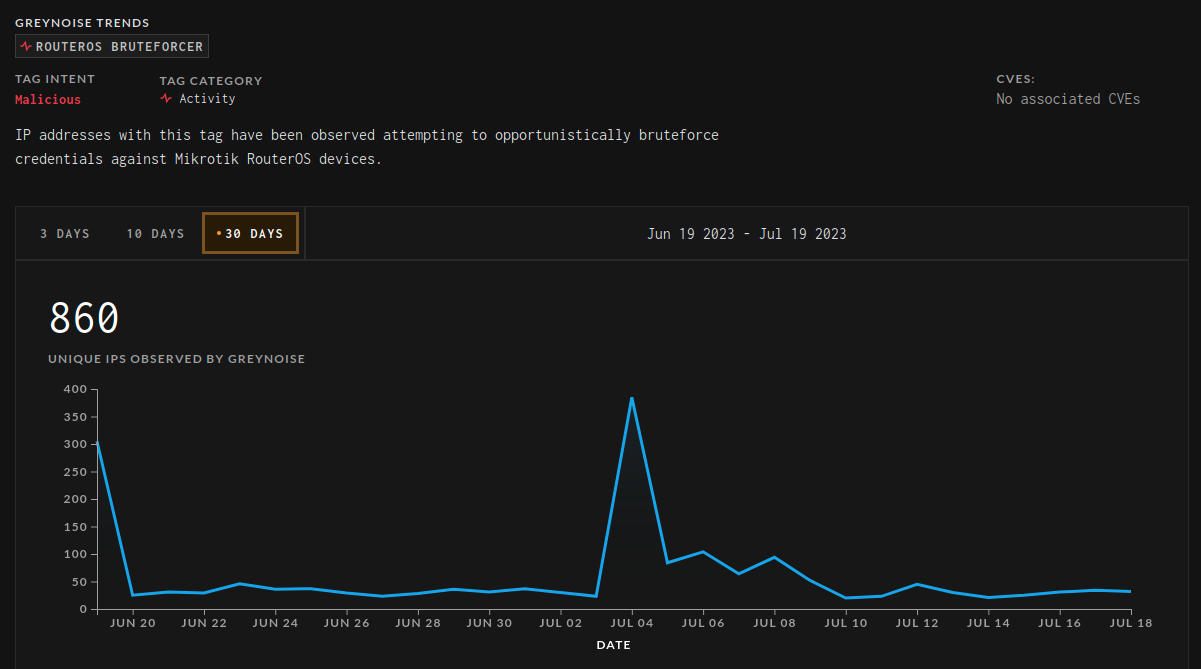Click the JUN 20 x-axis label
The width and height of the screenshot is (1201, 669).
click(x=133, y=623)
